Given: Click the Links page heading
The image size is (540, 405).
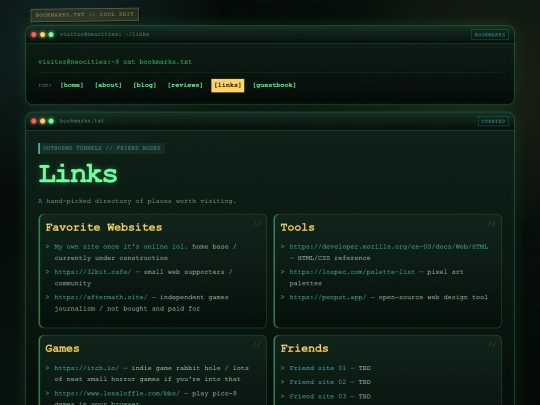Looking at the screenshot, I should tap(78, 174).
